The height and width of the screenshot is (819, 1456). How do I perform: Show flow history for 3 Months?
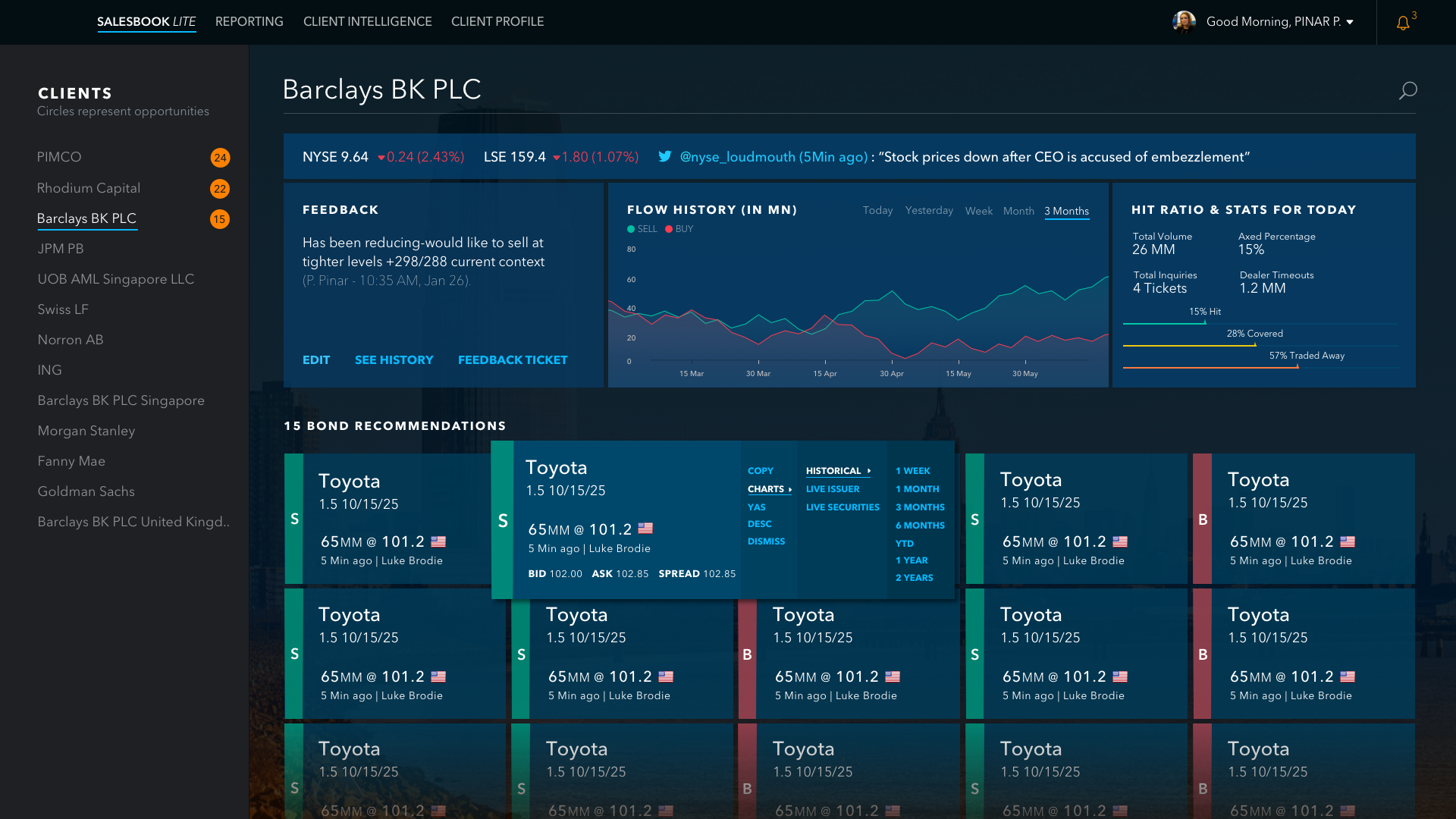tap(1067, 211)
